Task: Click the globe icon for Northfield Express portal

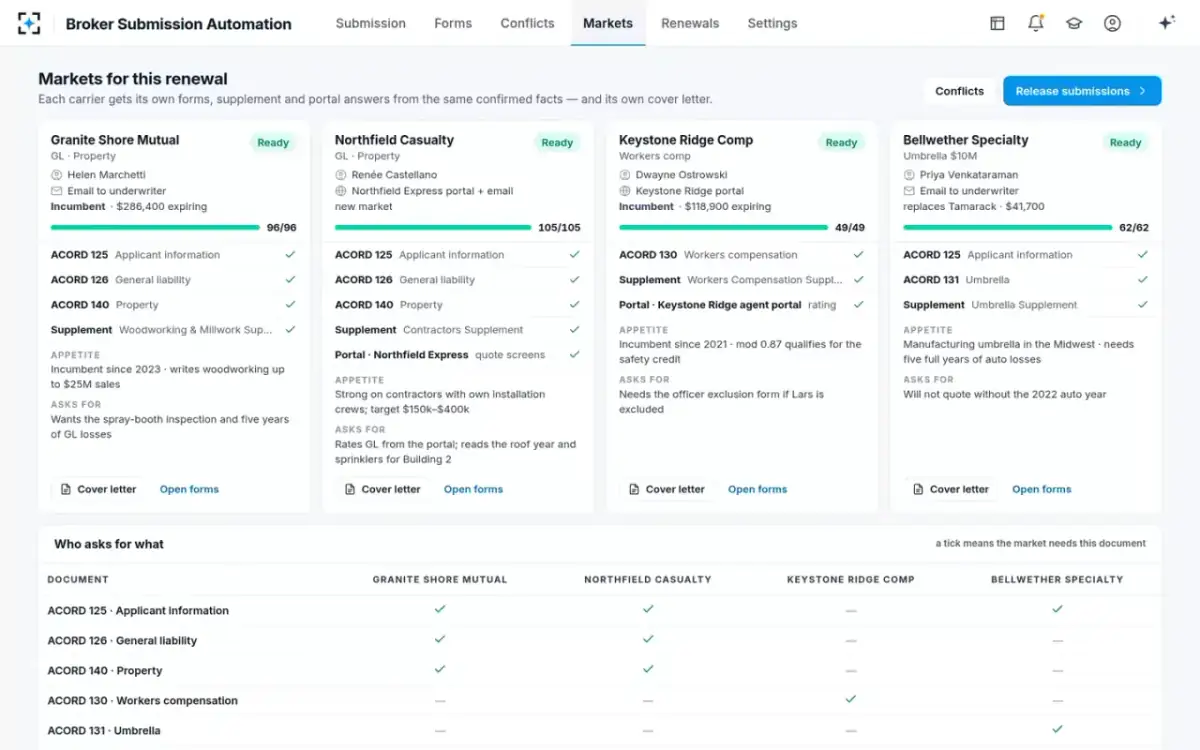Action: pos(340,191)
